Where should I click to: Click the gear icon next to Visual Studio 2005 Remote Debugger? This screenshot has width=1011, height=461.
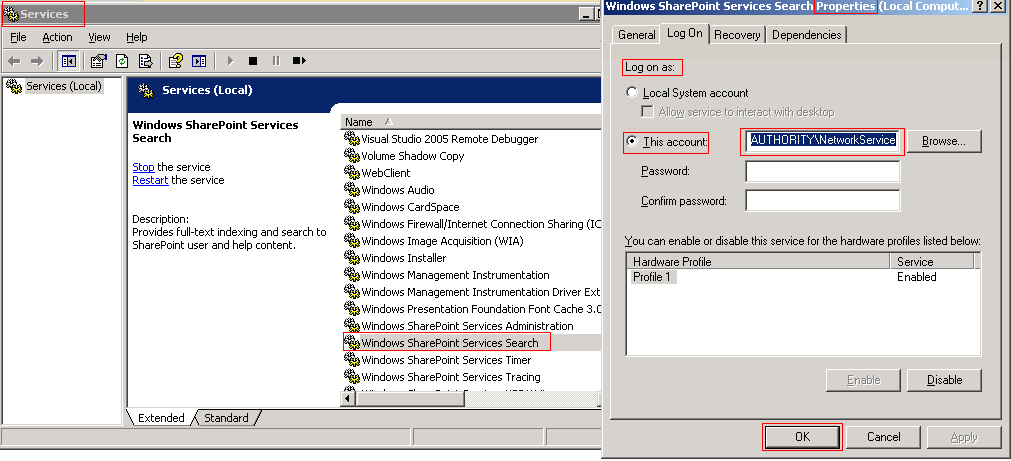(351, 138)
